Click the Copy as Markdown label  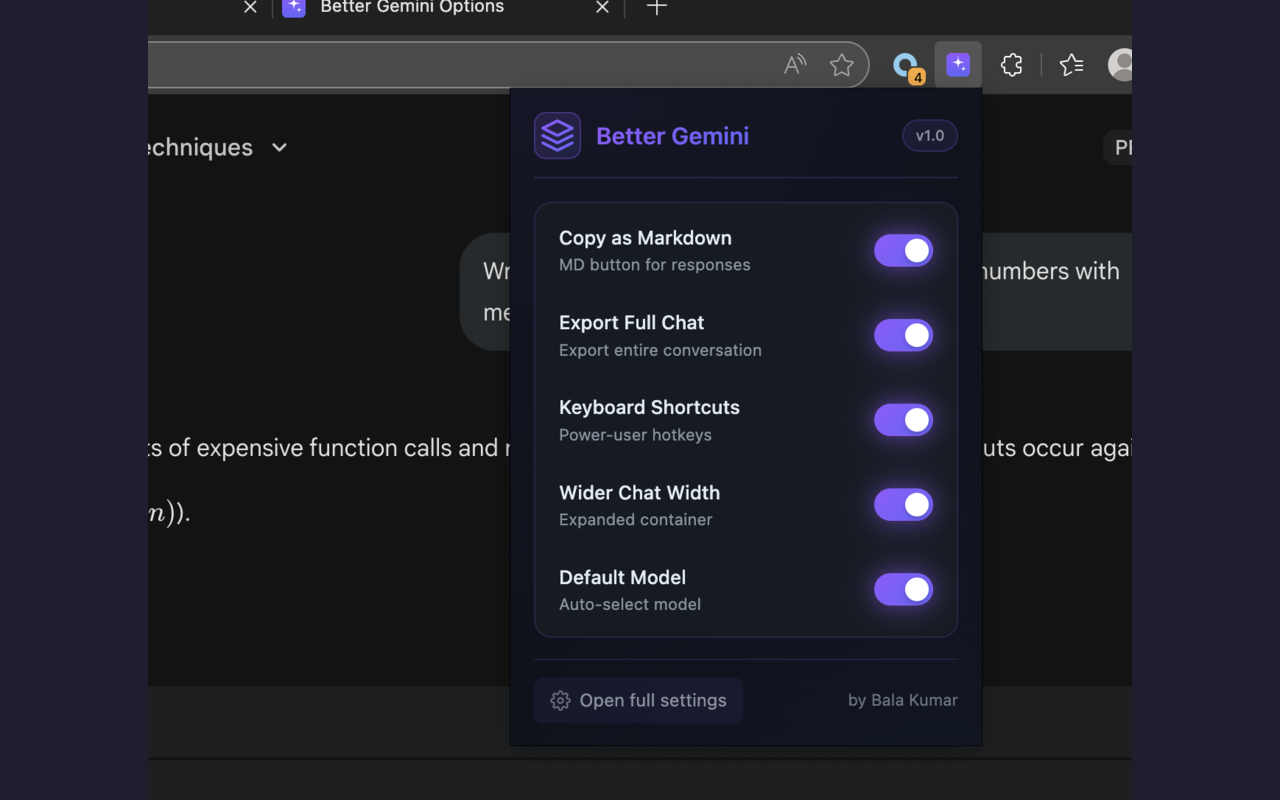[645, 238]
